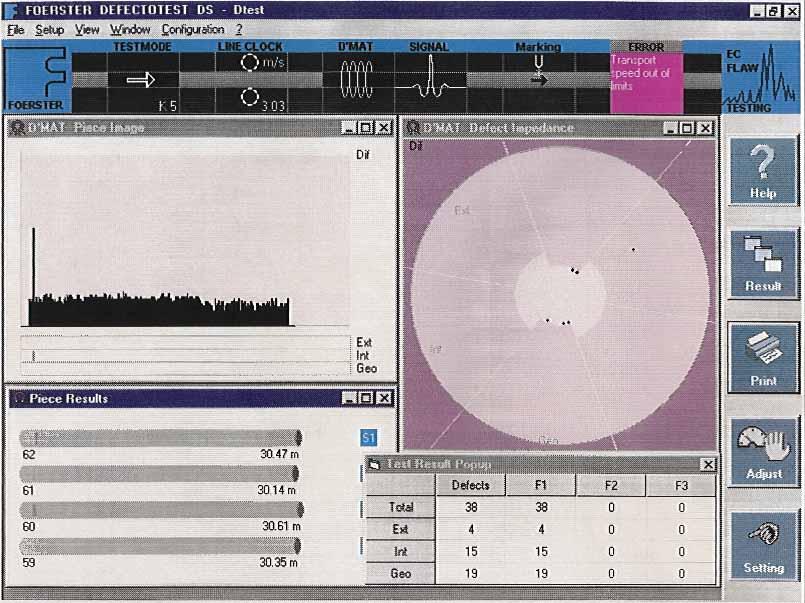This screenshot has width=805, height=603.
Task: Click the Test Result Popup title icon
Action: pyautogui.click(x=375, y=464)
